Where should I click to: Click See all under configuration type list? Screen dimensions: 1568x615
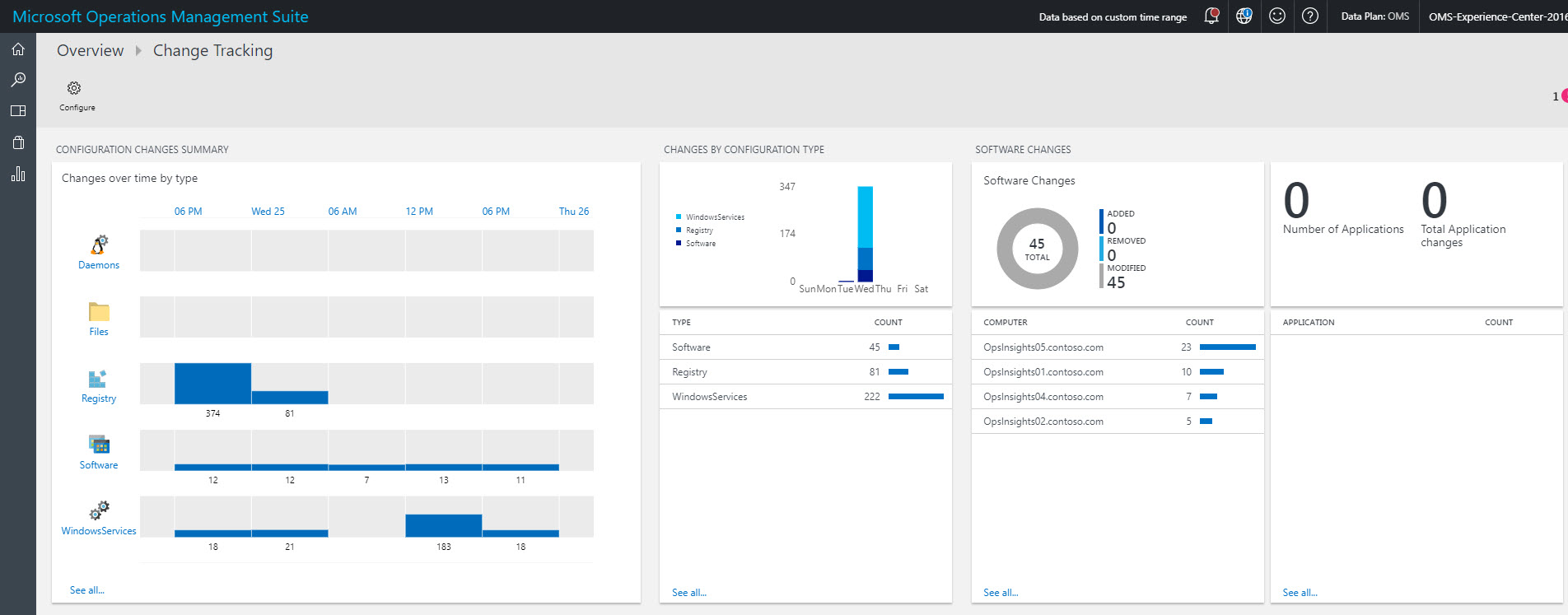pyautogui.click(x=689, y=593)
